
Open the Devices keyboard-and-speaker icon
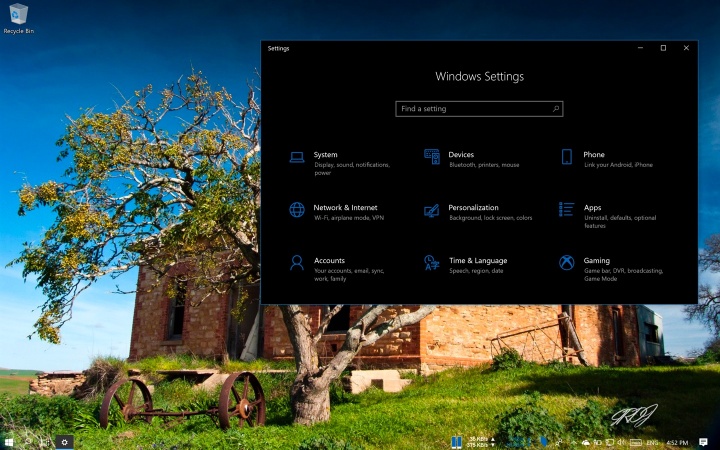(432, 157)
